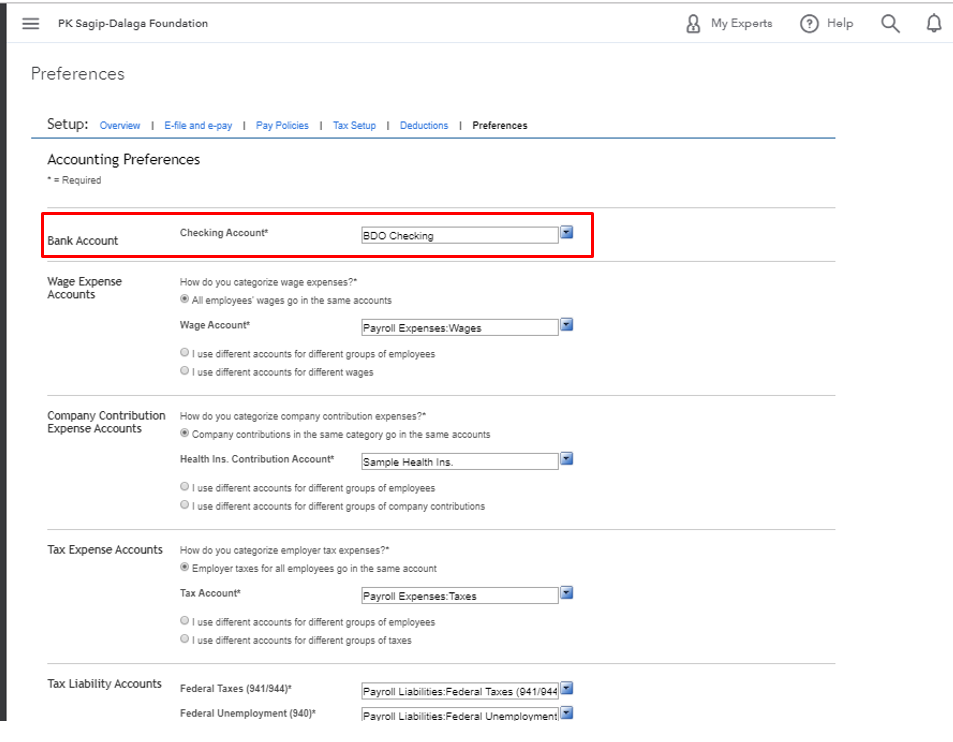Select 'All employees' wages go in same accounts'
The image size is (953, 742).
tap(185, 300)
